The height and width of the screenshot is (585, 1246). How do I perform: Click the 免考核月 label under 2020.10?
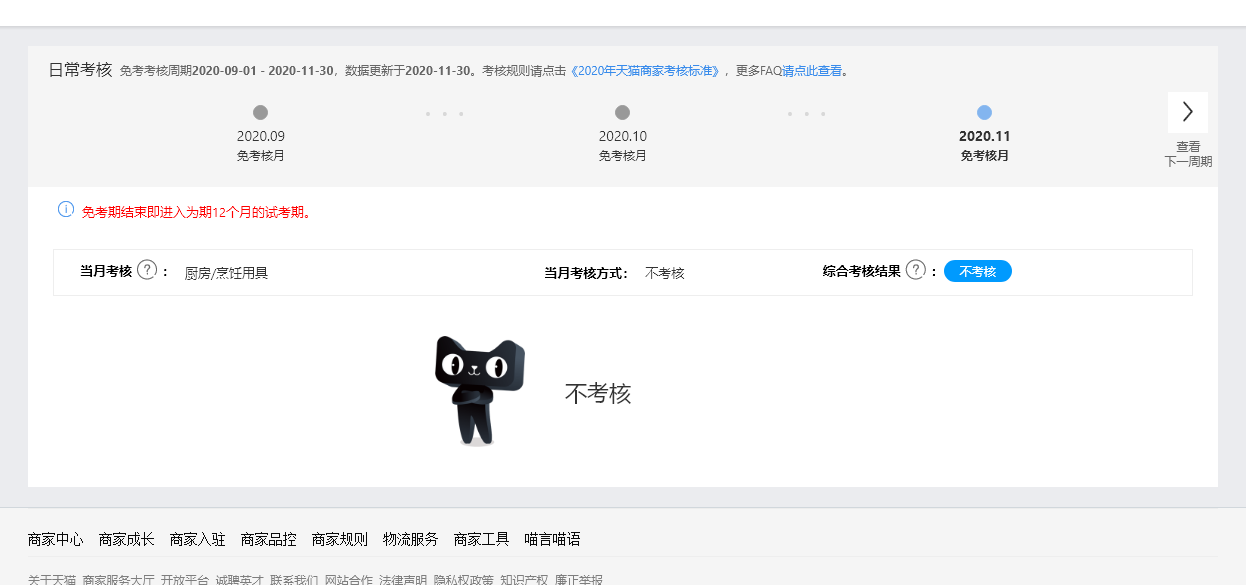pyautogui.click(x=623, y=156)
